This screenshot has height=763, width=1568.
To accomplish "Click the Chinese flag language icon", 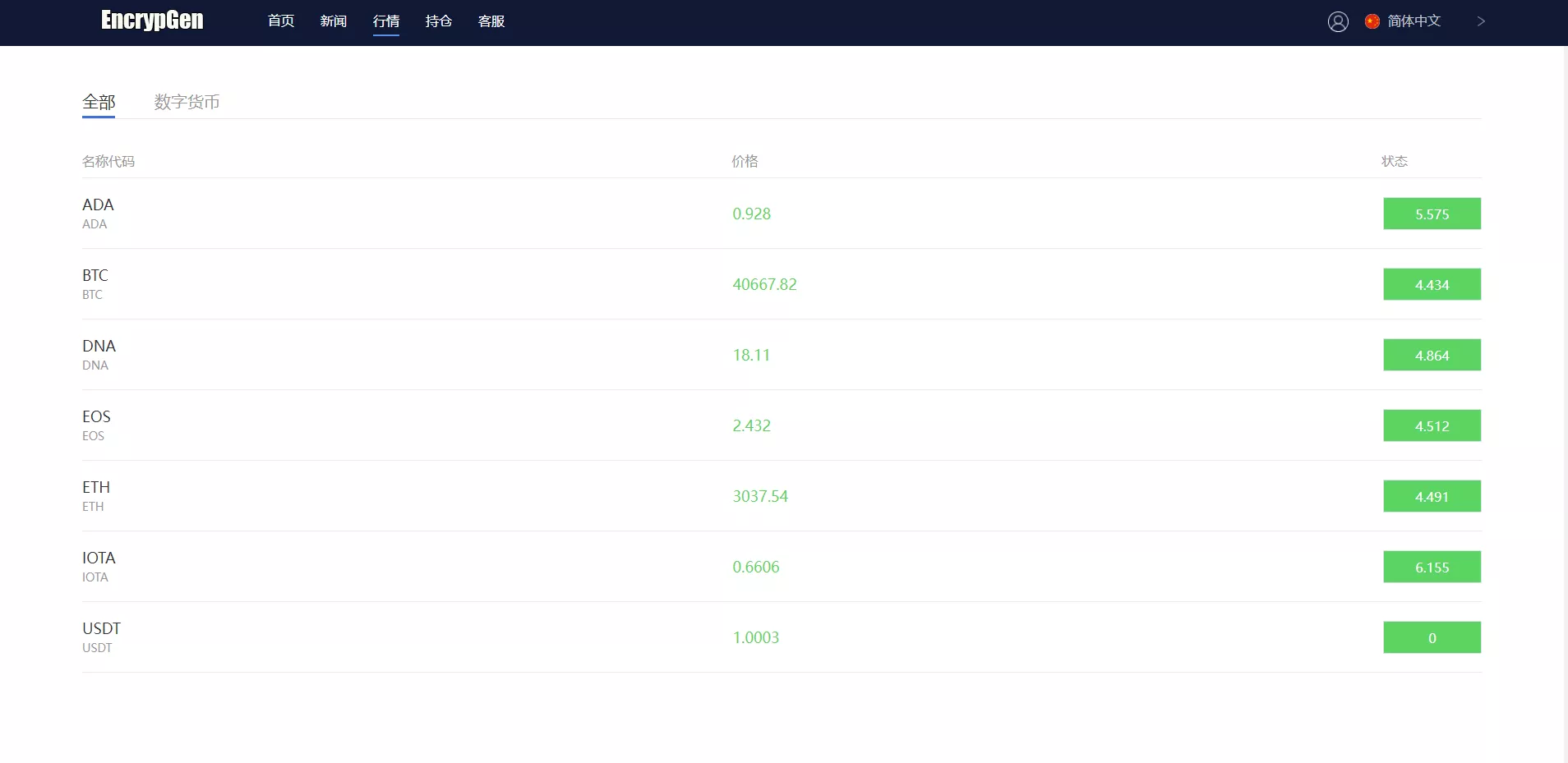I will [x=1372, y=21].
